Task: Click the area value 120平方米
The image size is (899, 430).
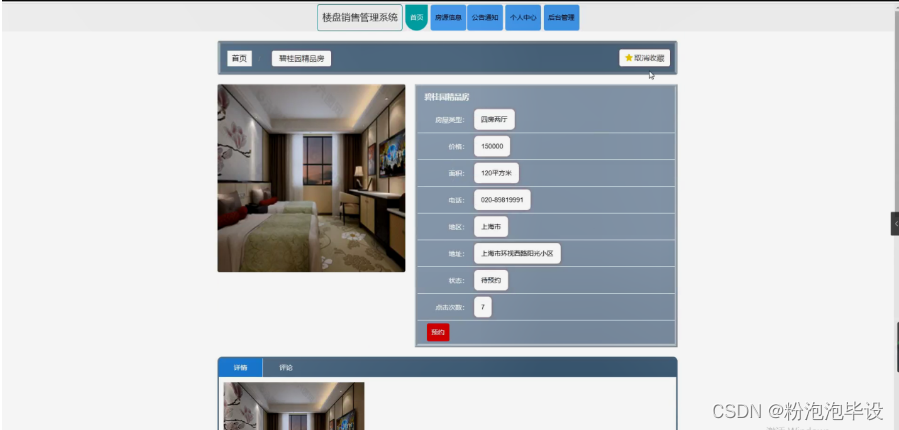Action: (497, 173)
